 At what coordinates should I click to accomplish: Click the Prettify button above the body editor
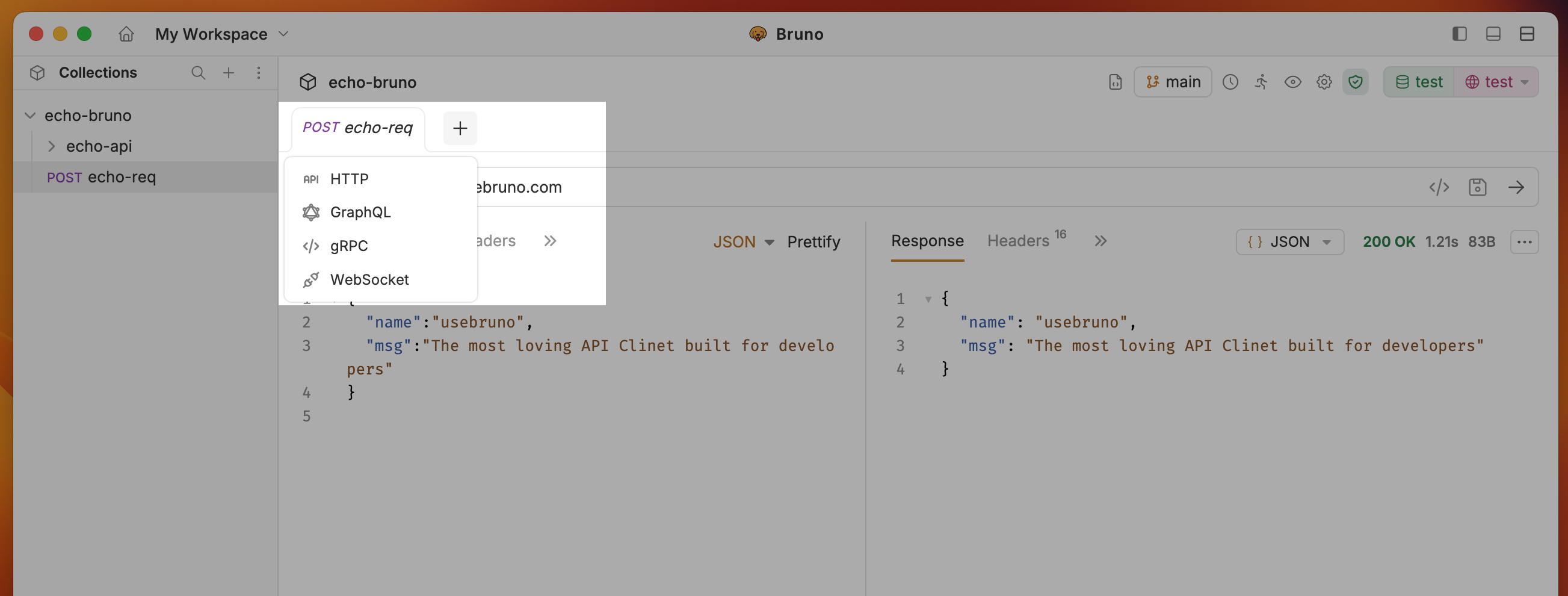tap(814, 241)
